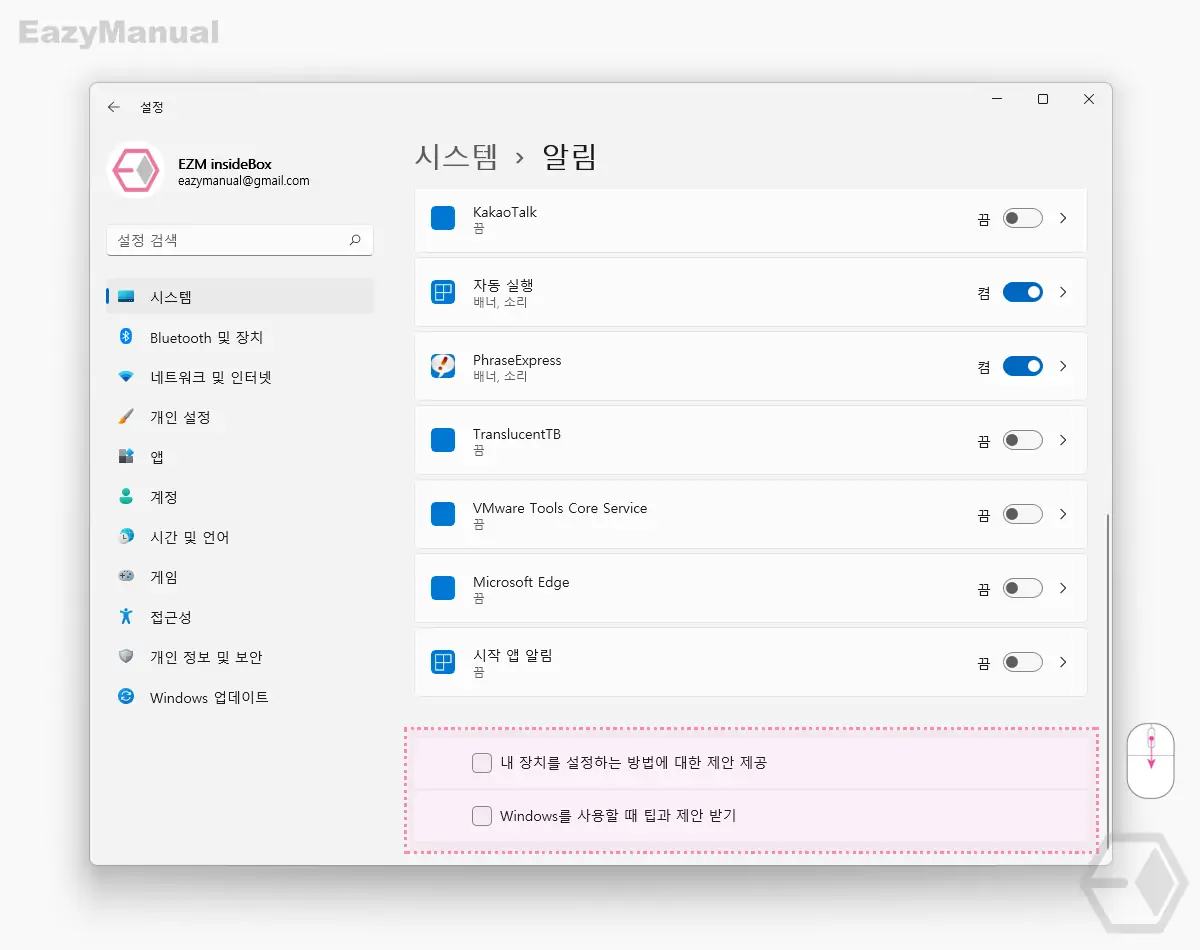Click the 개인 설정 paintbrush icon
The image size is (1200, 950).
pyautogui.click(x=126, y=417)
